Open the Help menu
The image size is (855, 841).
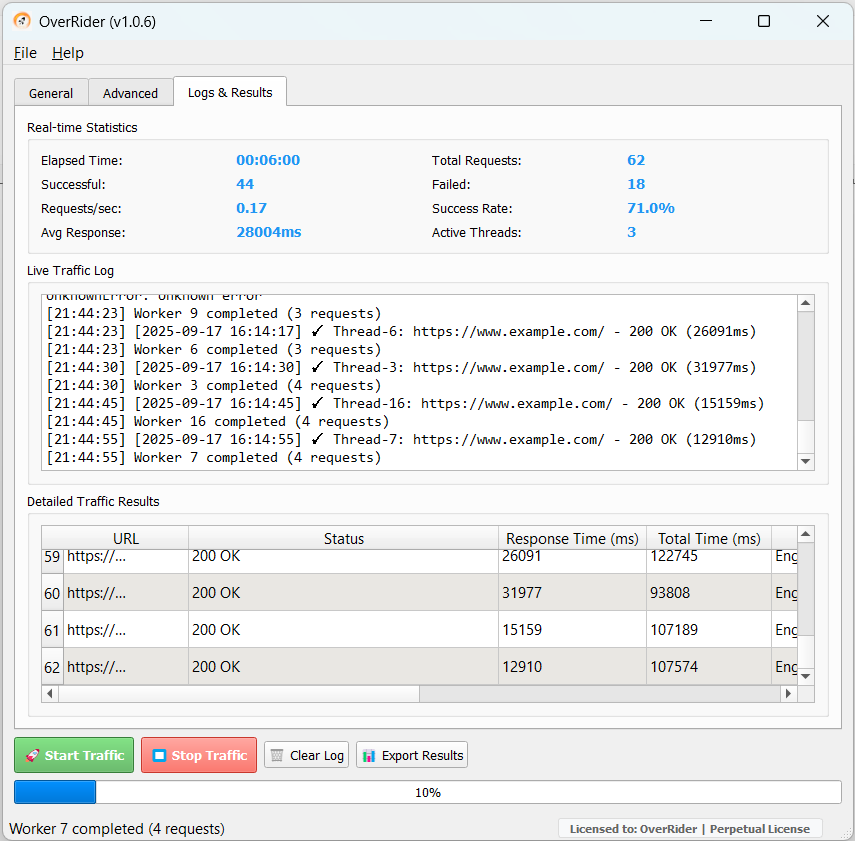tap(68, 53)
